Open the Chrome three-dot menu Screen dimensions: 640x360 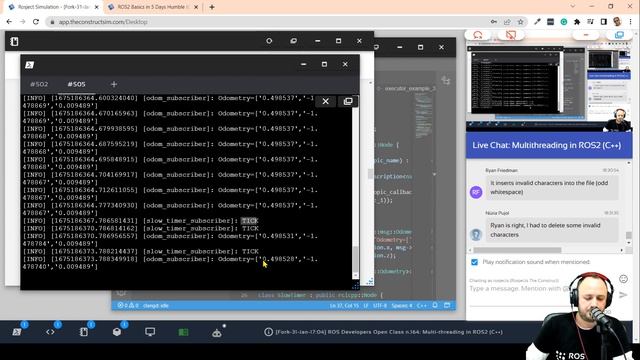631,22
